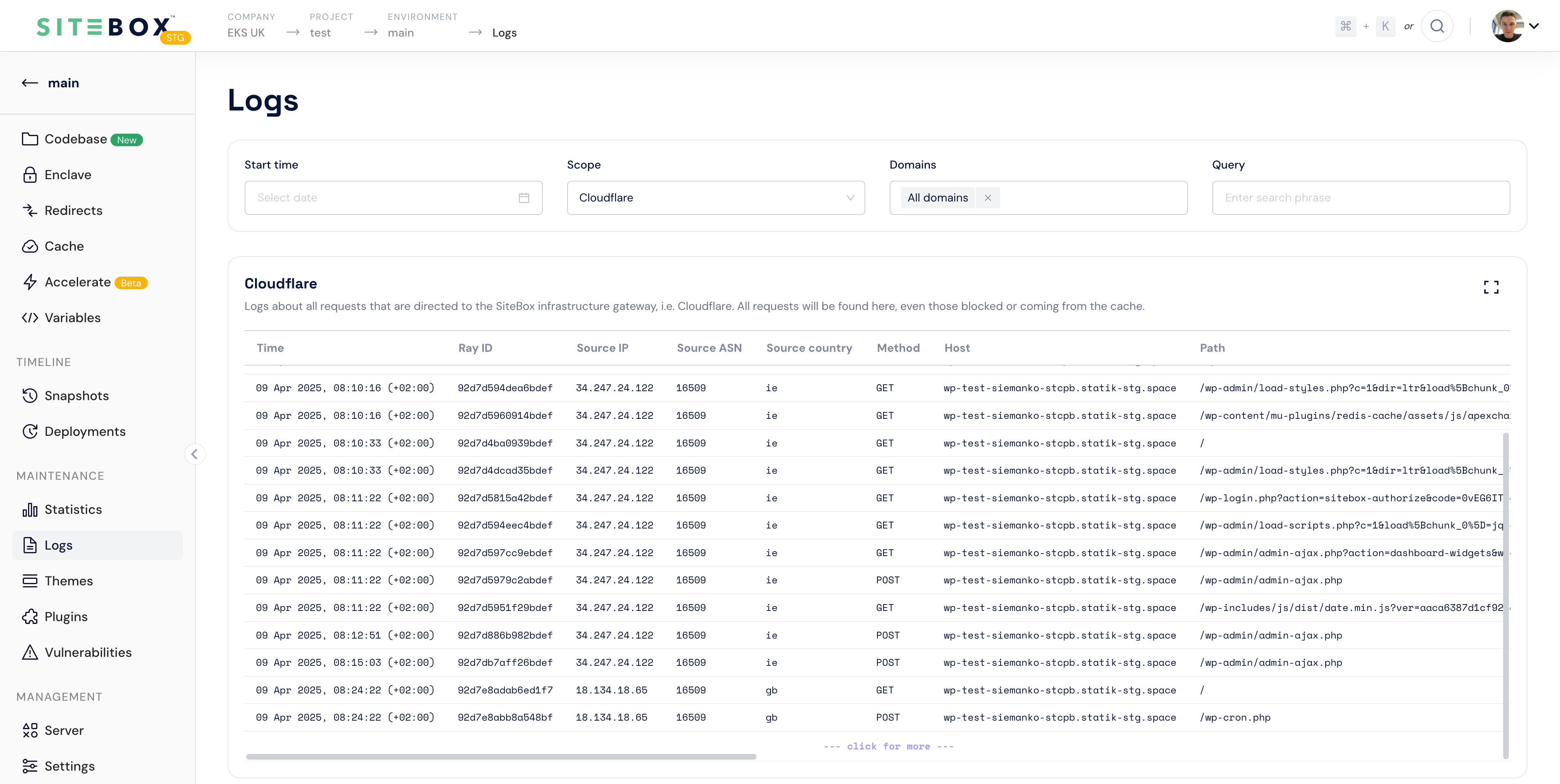Click the /wp-cron.php path cell
This screenshot has width=1560, height=784.
[x=1235, y=718]
